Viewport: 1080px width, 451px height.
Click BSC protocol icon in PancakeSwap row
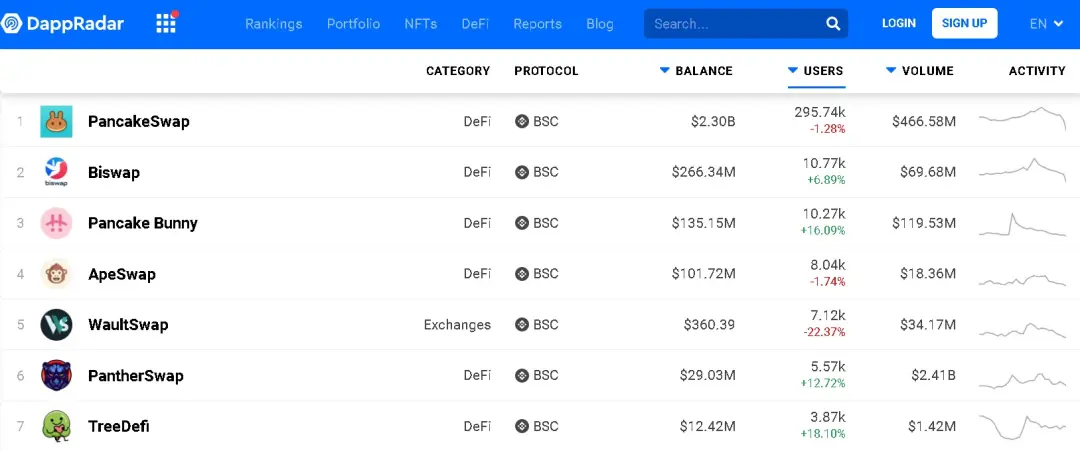coord(522,122)
